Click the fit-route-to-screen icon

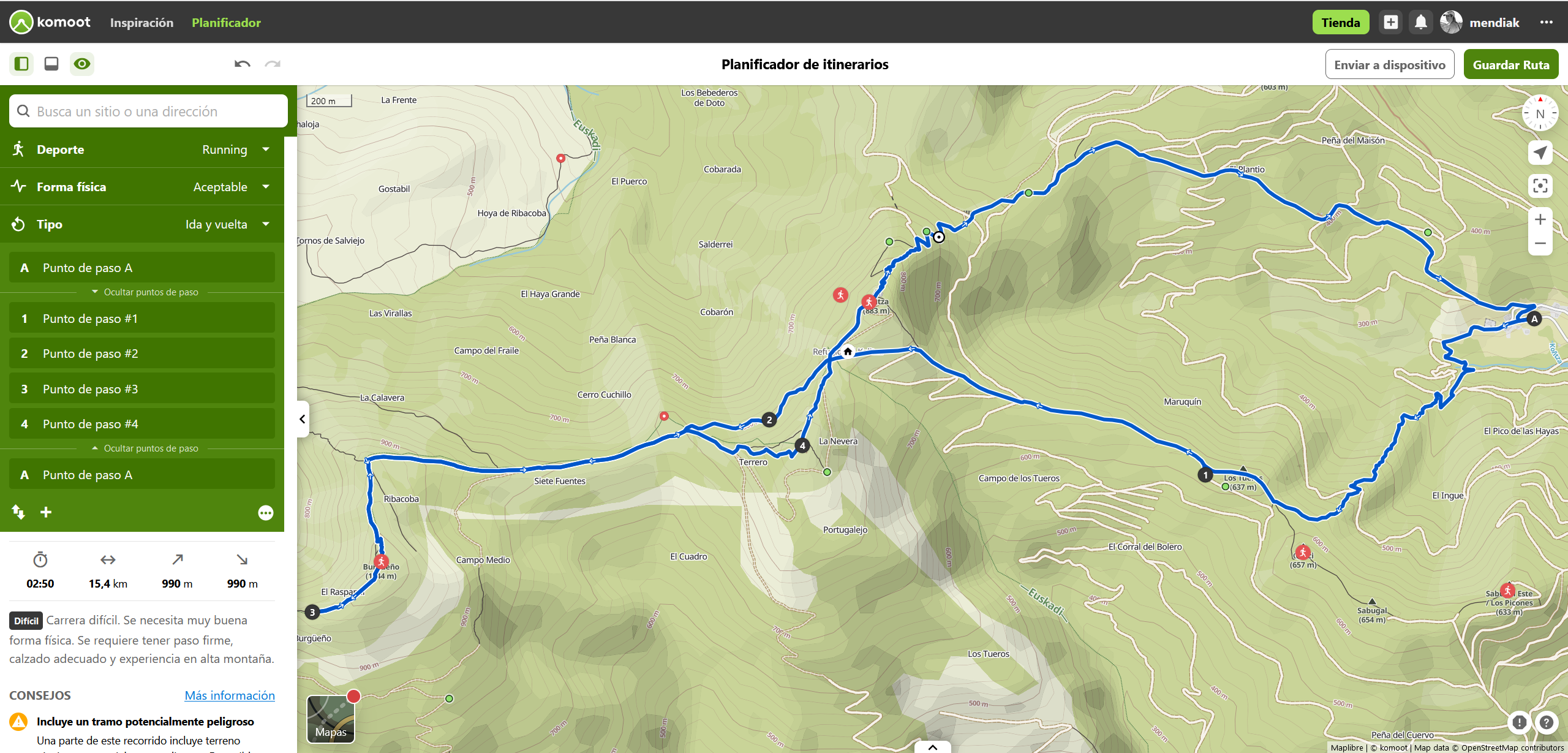pyautogui.click(x=1540, y=186)
